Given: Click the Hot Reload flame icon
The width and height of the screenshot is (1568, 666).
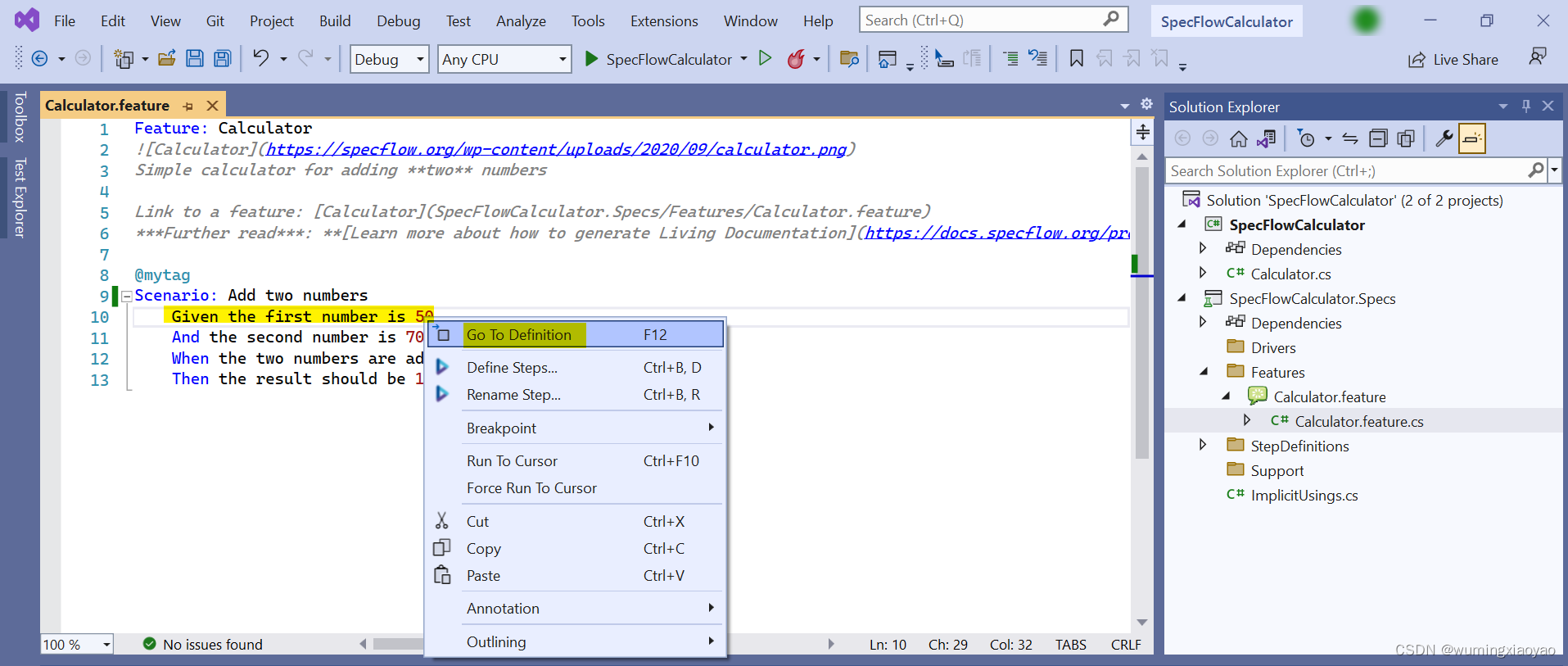Looking at the screenshot, I should coord(796,58).
